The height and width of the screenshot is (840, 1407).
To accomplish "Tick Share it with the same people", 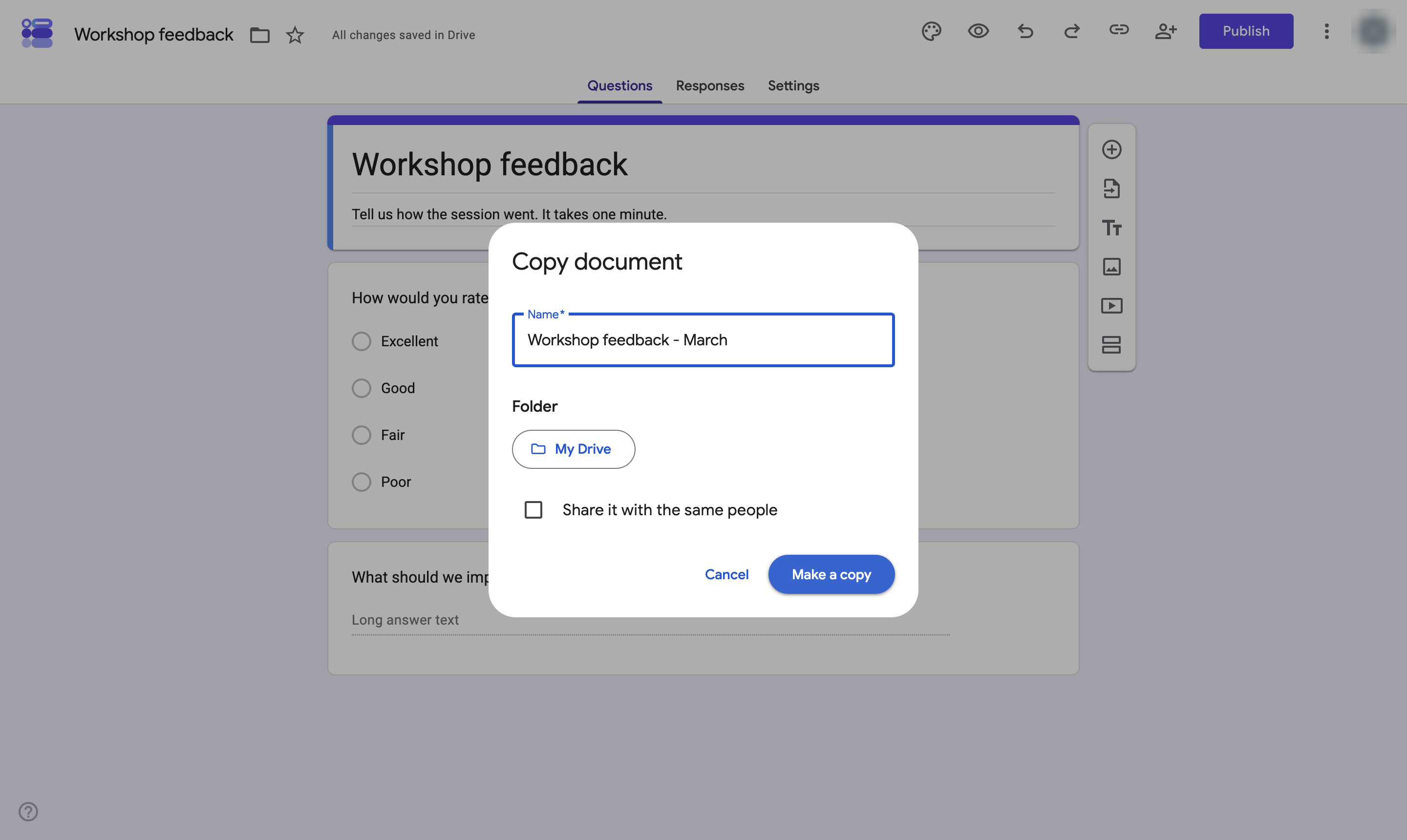I will 533,510.
